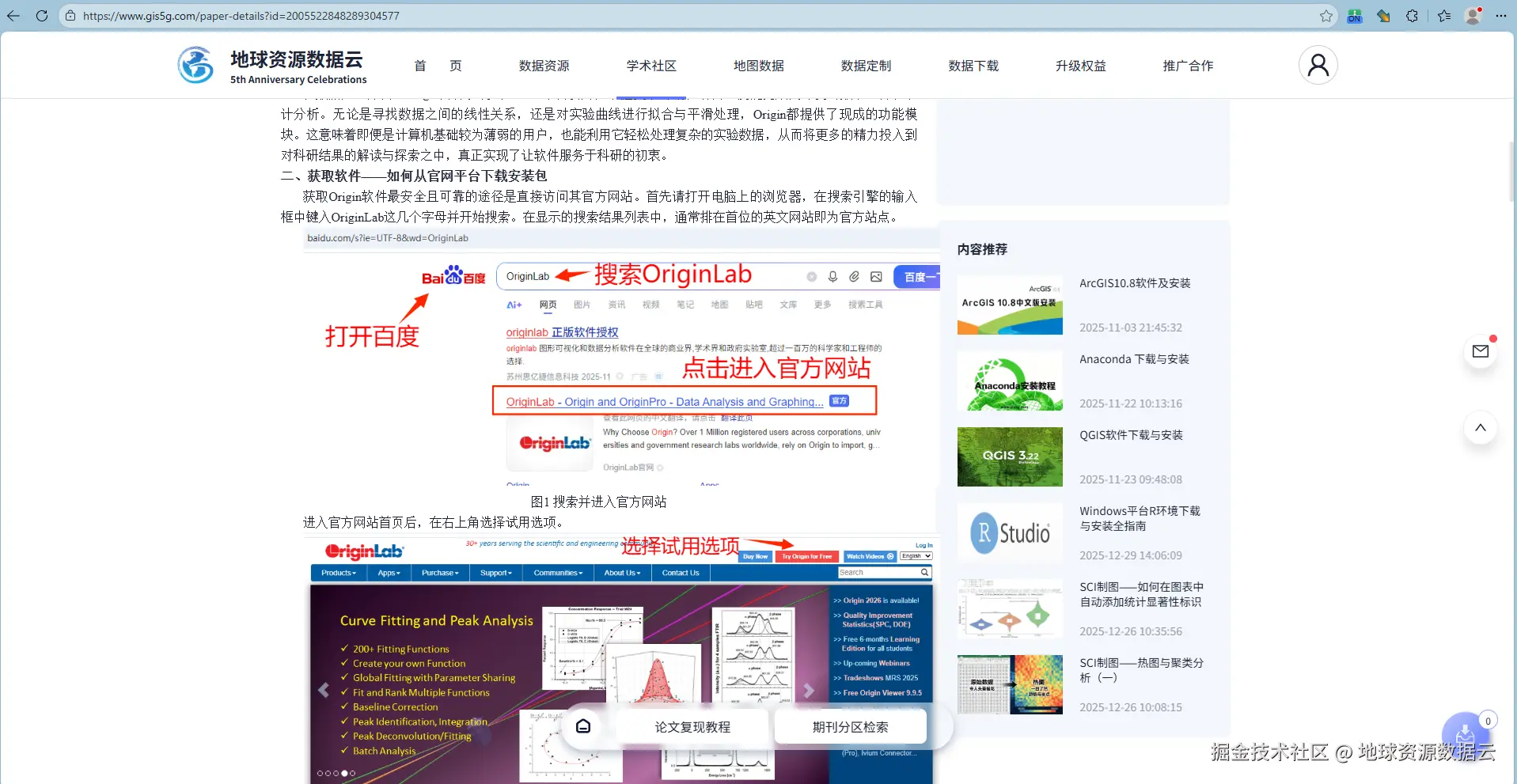Click the date 2025-12-26 10:35:56
The image size is (1517, 784).
pyautogui.click(x=1131, y=631)
